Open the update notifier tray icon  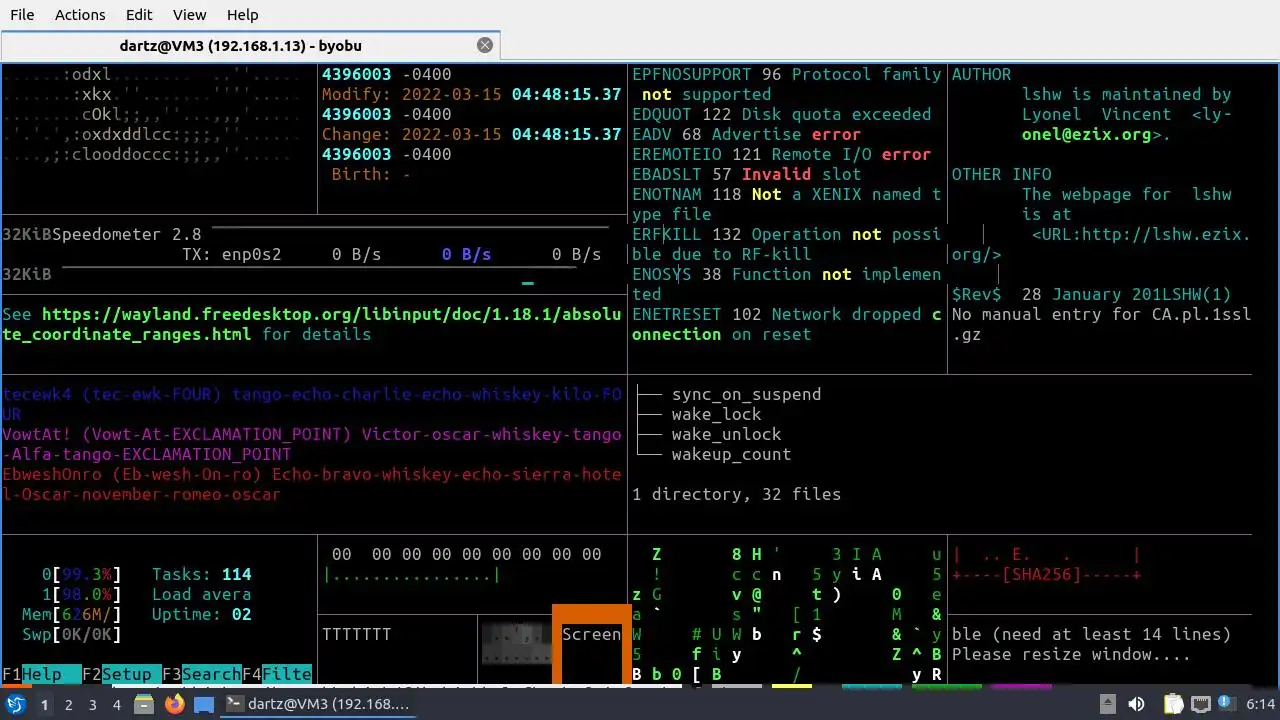point(1226,704)
